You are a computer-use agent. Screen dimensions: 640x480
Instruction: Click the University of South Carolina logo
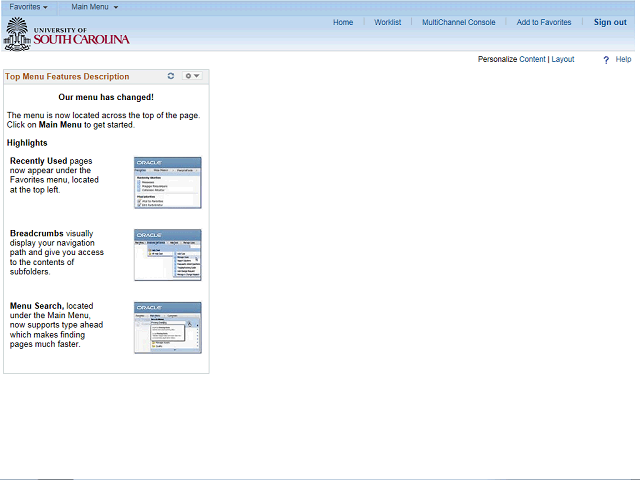[67, 34]
